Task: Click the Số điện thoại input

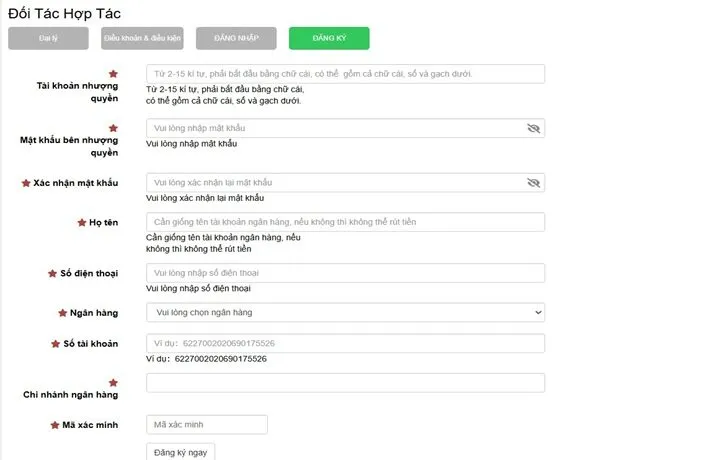Action: click(345, 273)
